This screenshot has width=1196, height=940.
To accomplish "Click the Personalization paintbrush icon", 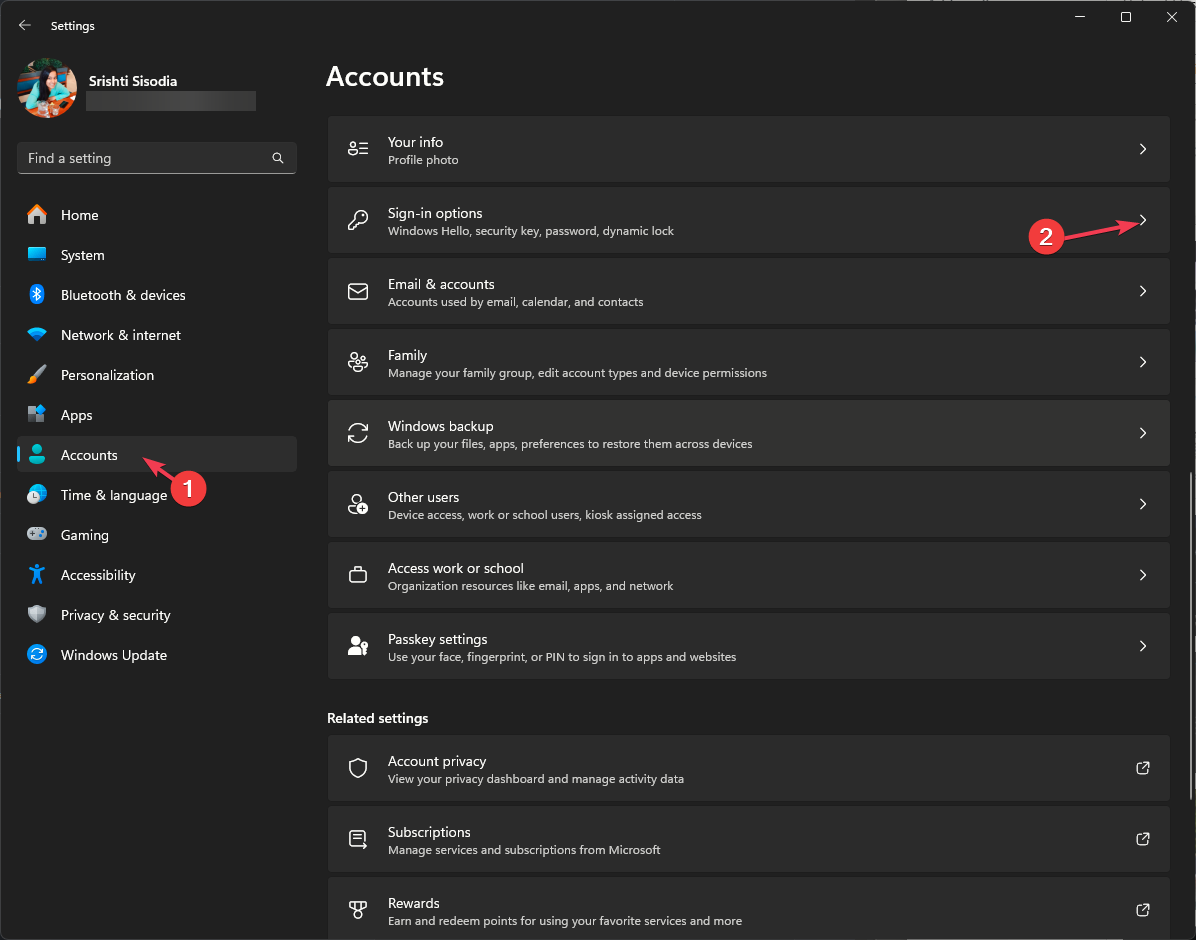I will [x=37, y=375].
